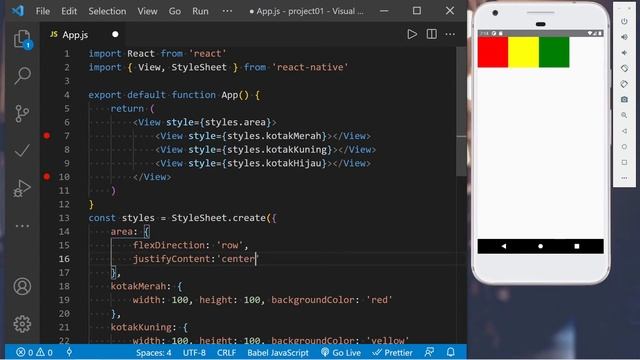The height and width of the screenshot is (360, 640).
Task: Click errors and warnings count in status bar
Action: [34, 352]
